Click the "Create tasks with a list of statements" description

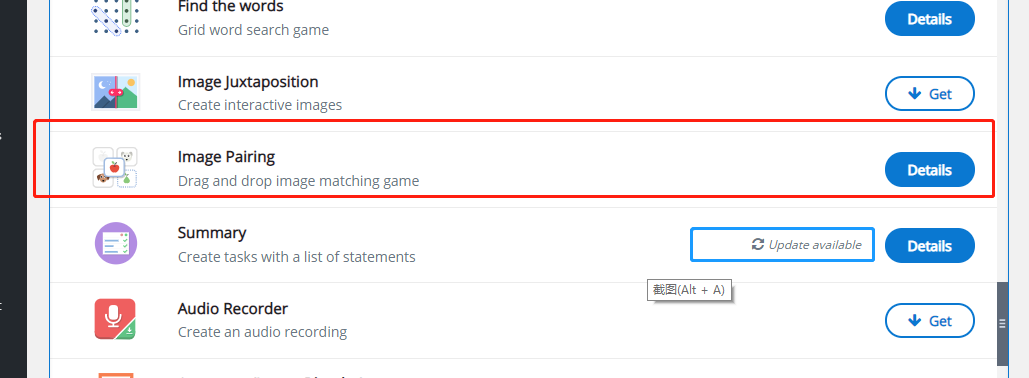(297, 257)
